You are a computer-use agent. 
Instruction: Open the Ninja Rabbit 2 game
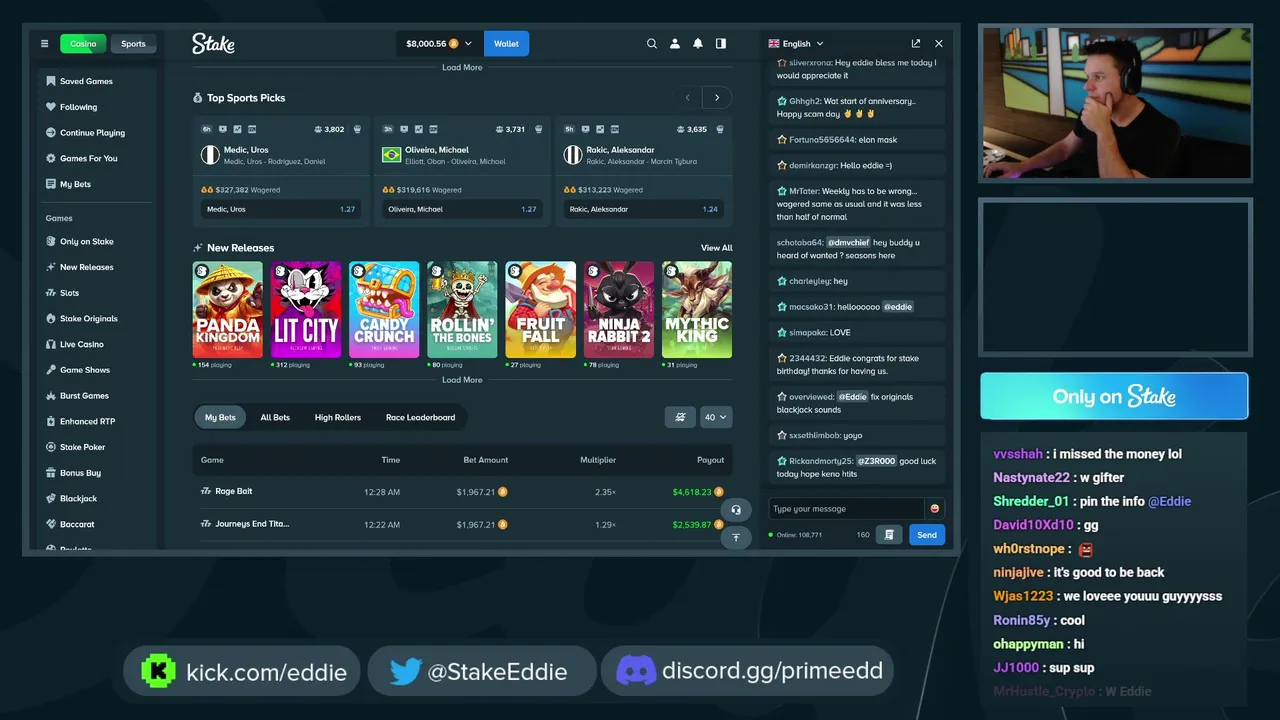[619, 310]
